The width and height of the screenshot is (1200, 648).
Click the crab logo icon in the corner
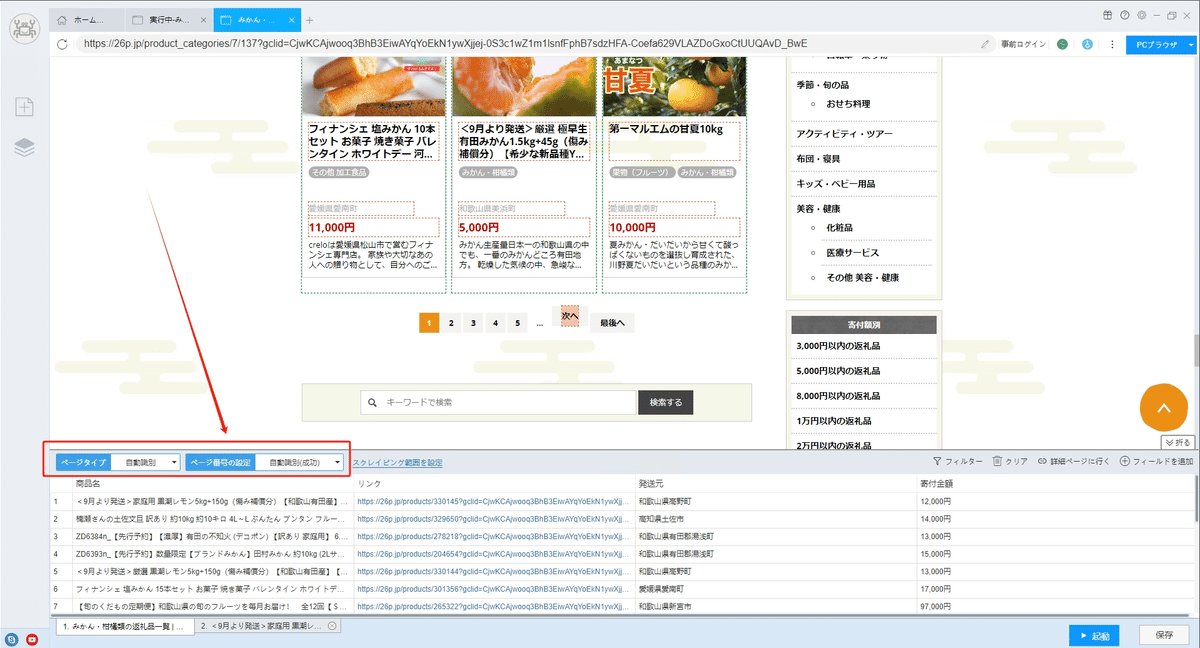[23, 30]
